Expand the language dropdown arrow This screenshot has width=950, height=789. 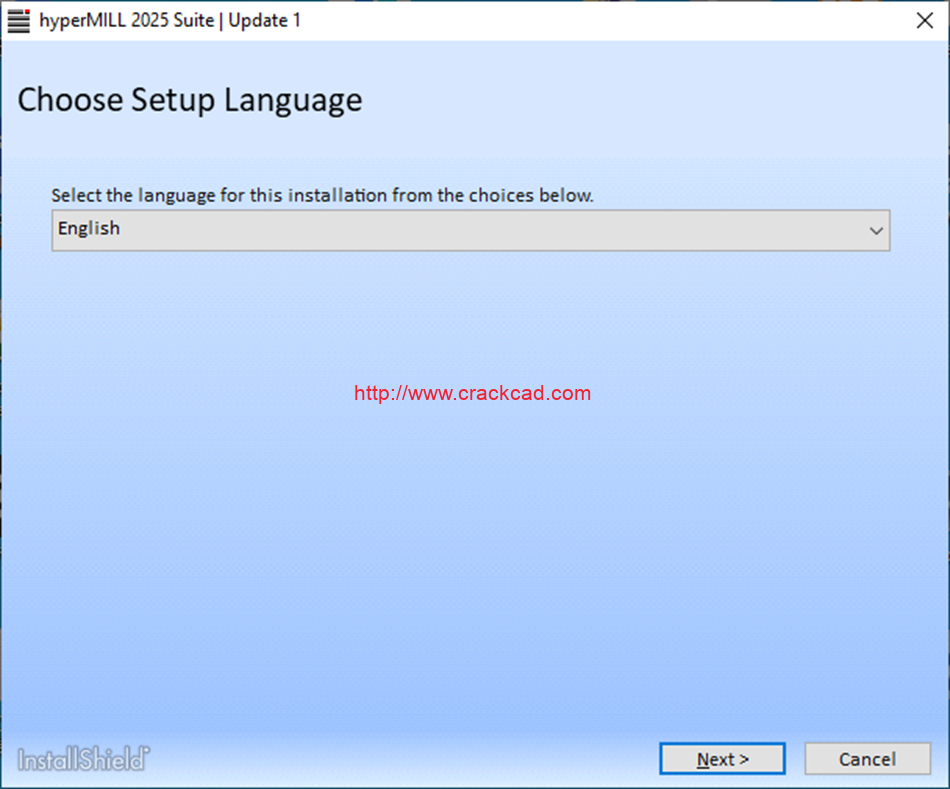876,231
